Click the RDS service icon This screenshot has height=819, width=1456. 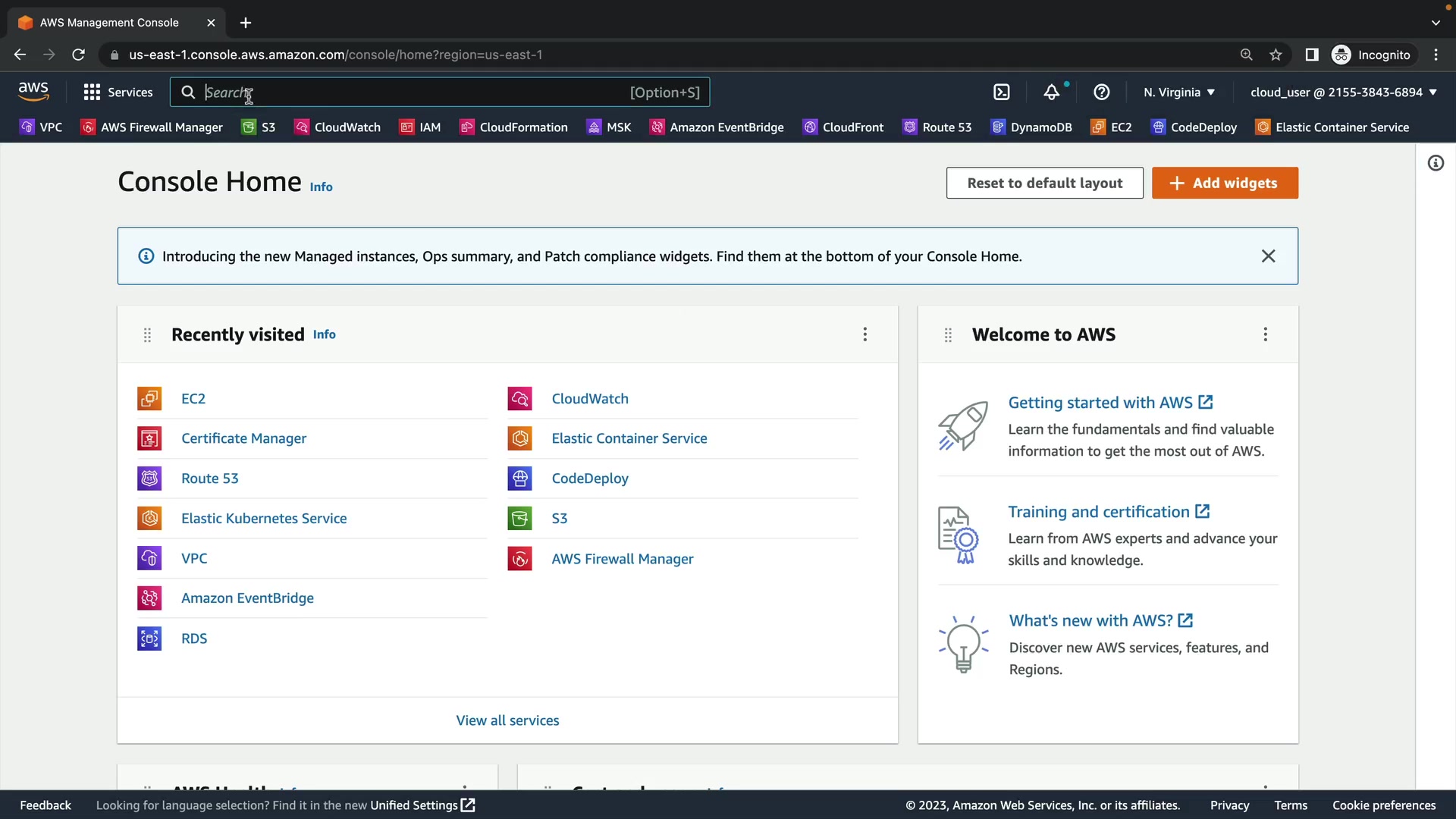[x=149, y=639]
